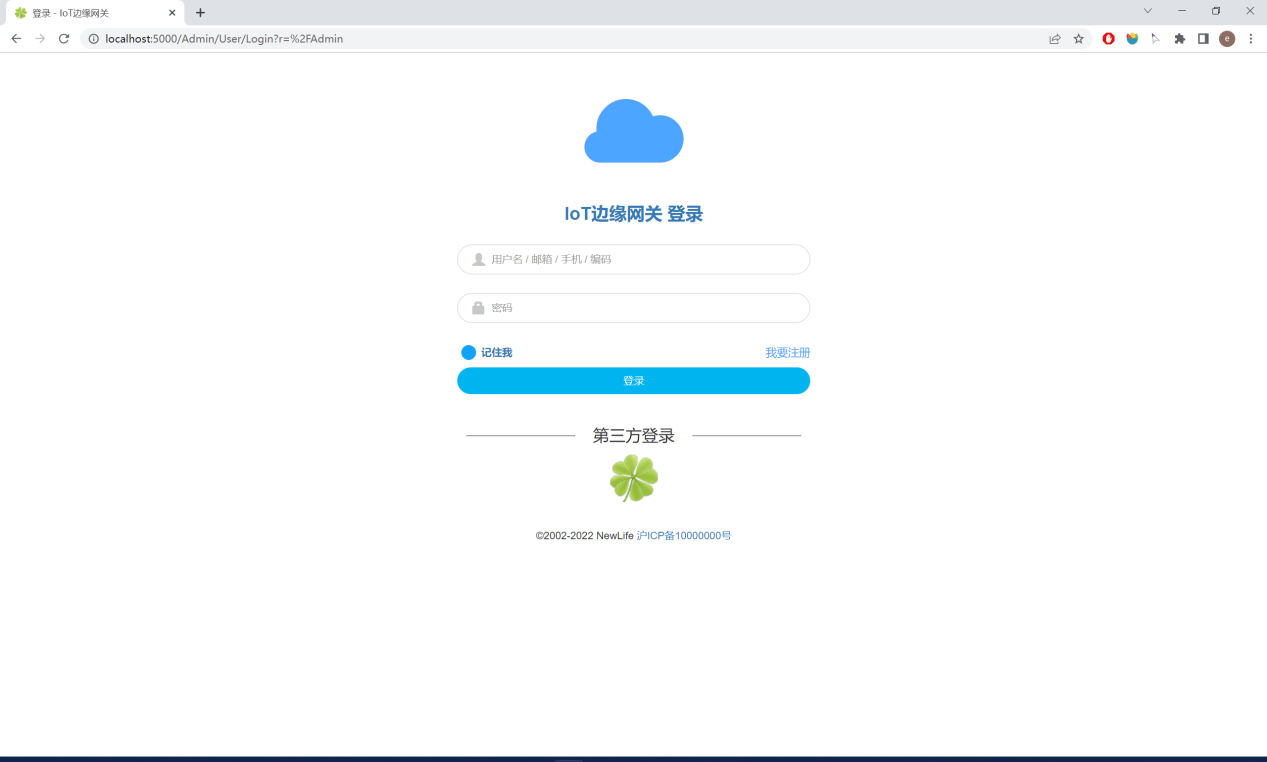
Task: Click the bookmark star icon in address bar
Action: coord(1079,39)
